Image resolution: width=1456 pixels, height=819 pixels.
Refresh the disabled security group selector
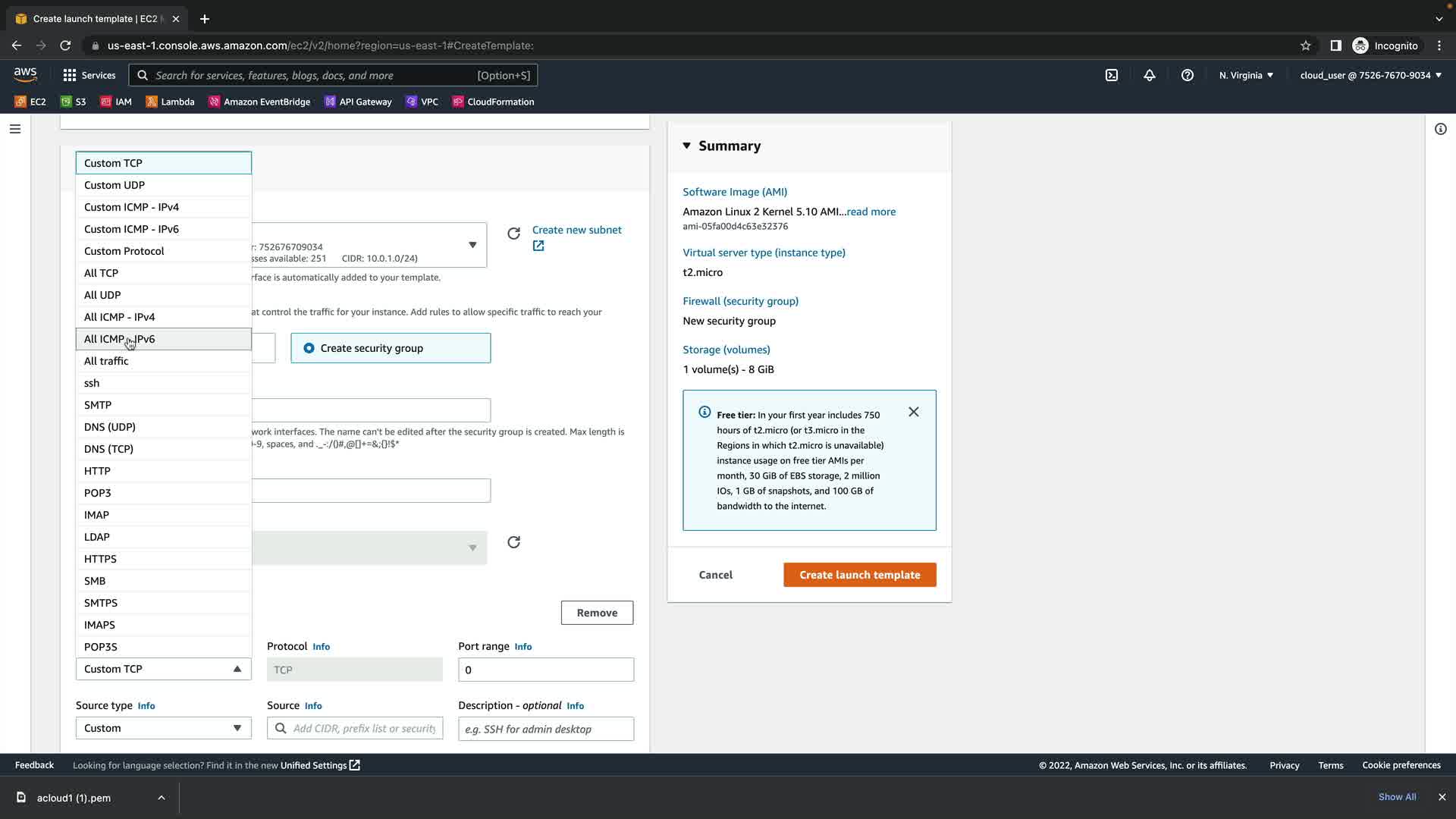pos(513,542)
